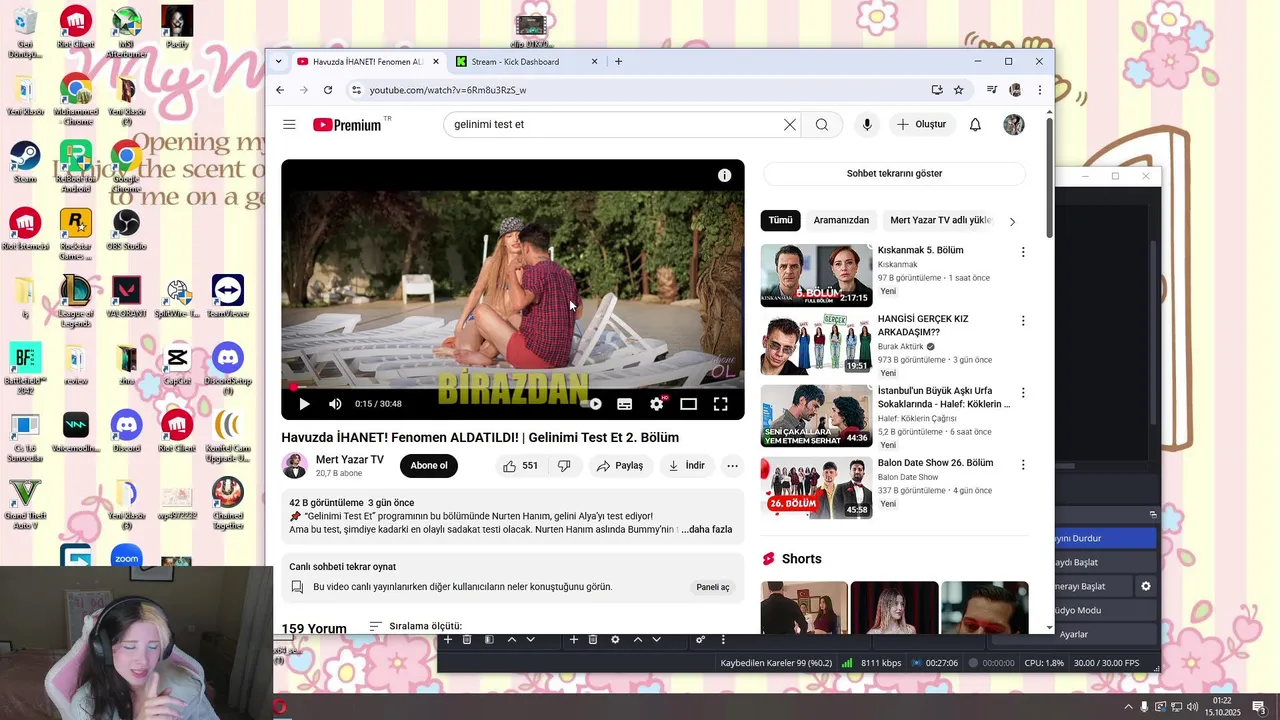Dislike the video with thumbs down
The width and height of the screenshot is (1280, 720).
click(x=564, y=466)
